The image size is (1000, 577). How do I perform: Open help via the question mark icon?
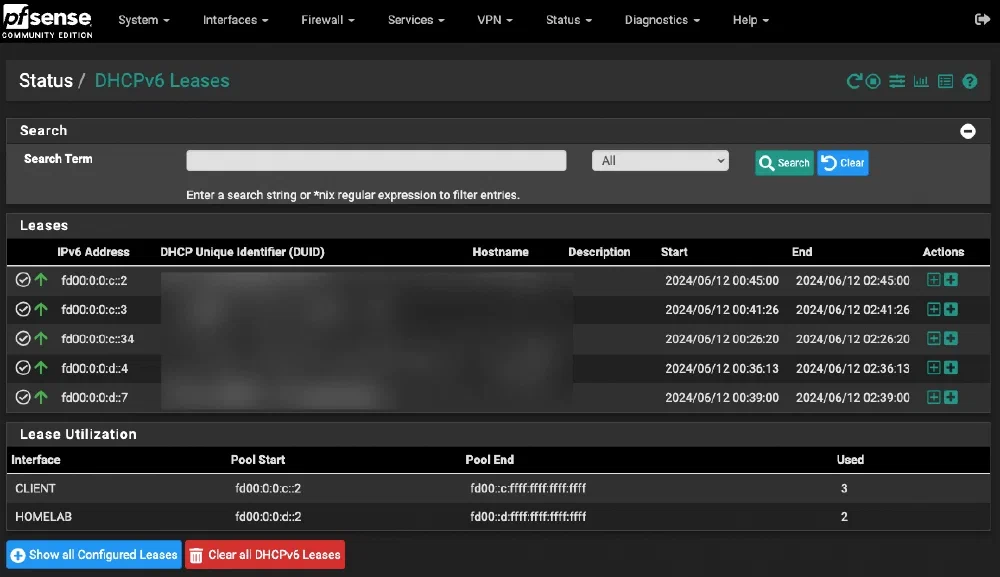pos(969,81)
